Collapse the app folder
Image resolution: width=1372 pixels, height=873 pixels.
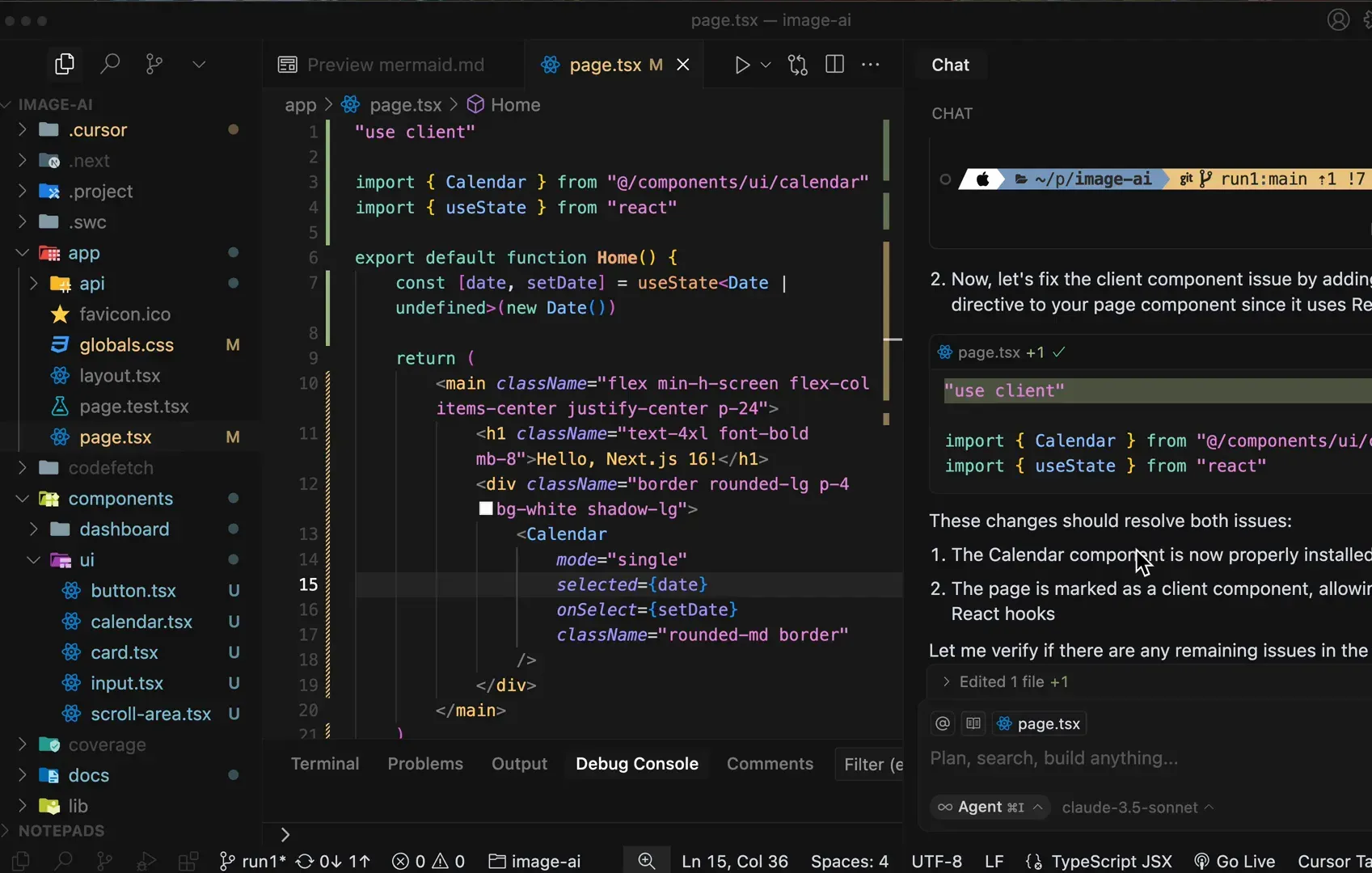(x=22, y=252)
